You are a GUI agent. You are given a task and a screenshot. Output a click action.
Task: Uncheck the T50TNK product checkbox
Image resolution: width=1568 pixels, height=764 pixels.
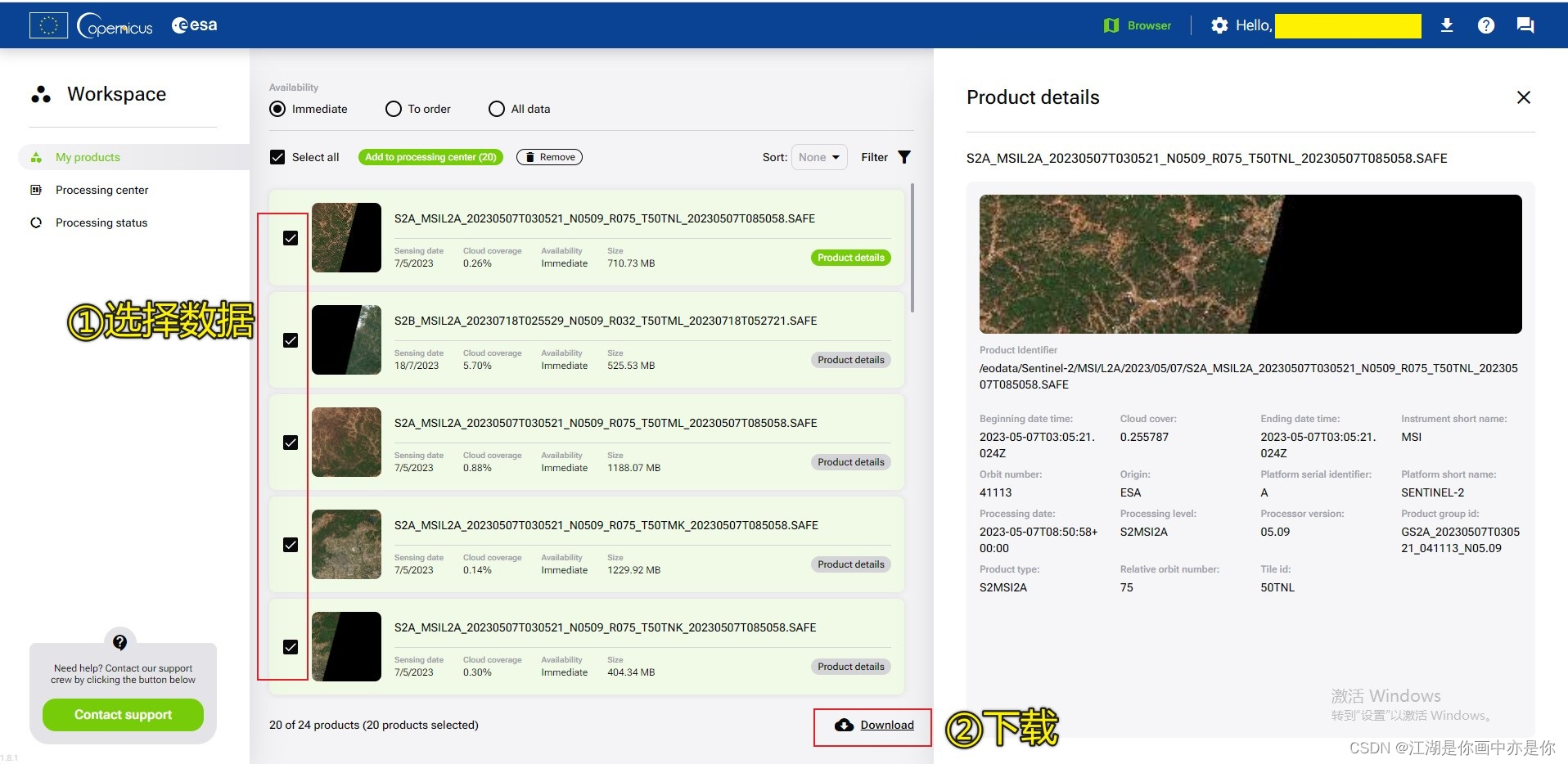point(291,647)
